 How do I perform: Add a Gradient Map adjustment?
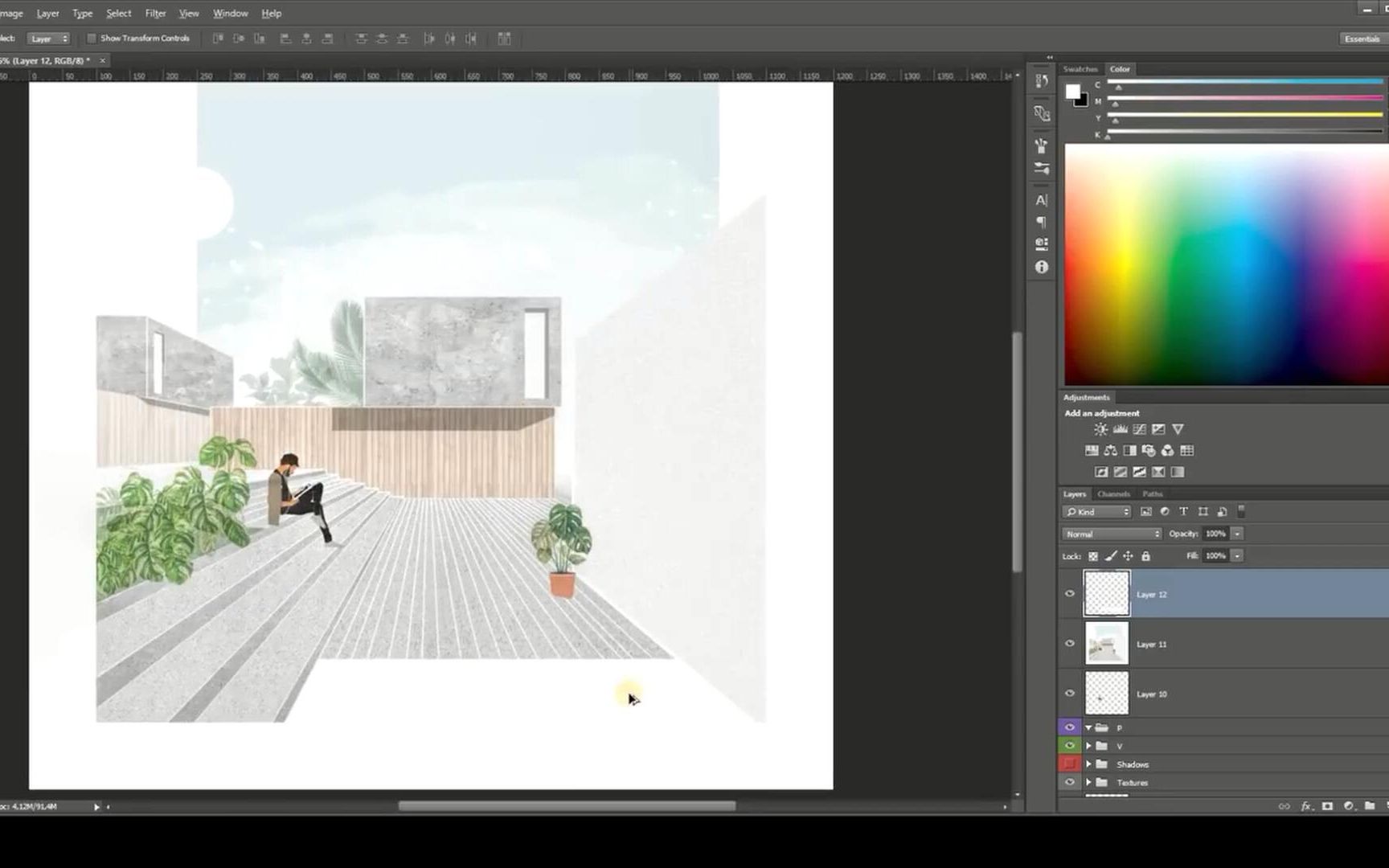click(x=1178, y=472)
